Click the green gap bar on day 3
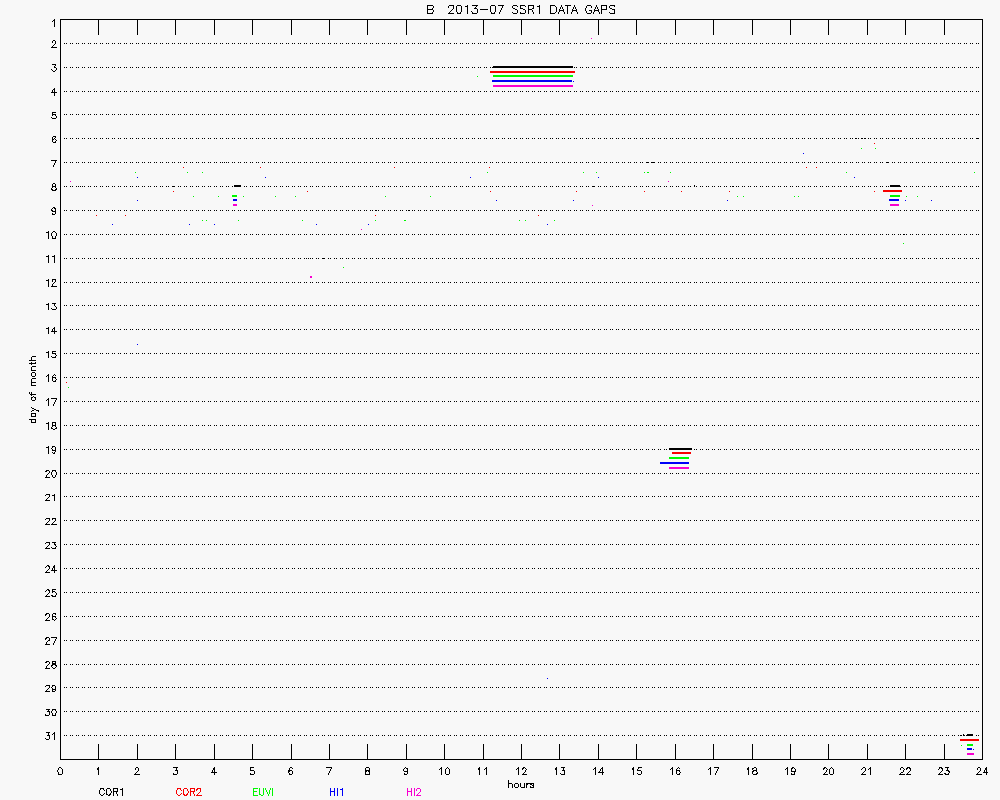The width and height of the screenshot is (1000, 800). (532, 77)
